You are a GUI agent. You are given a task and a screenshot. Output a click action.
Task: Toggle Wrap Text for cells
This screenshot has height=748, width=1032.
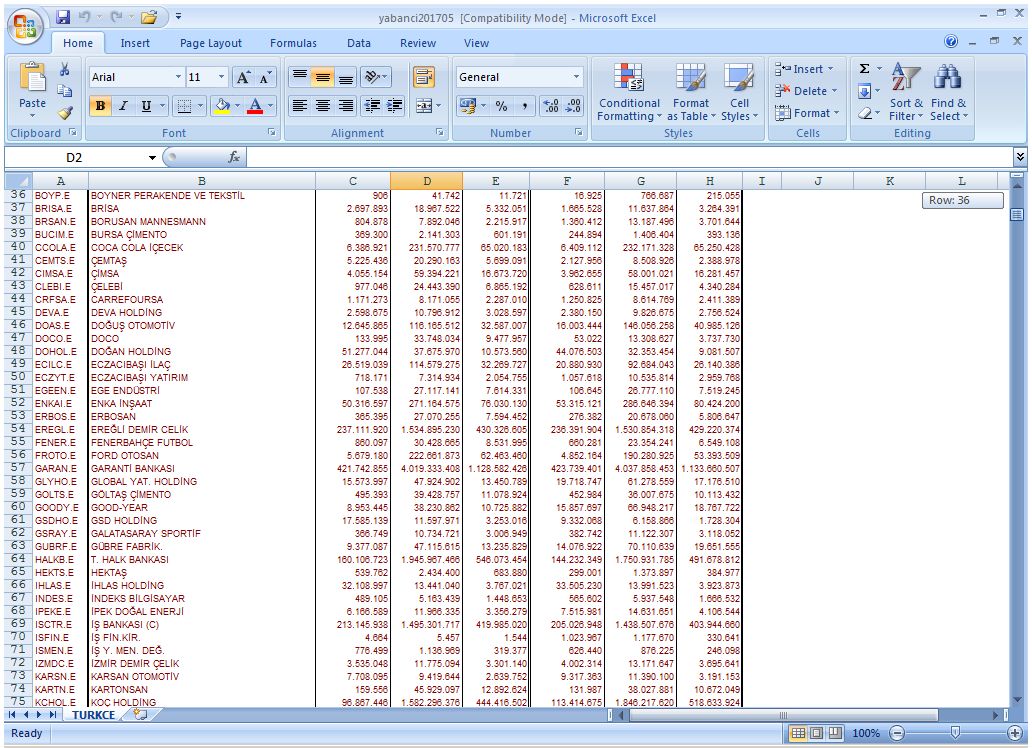(424, 77)
